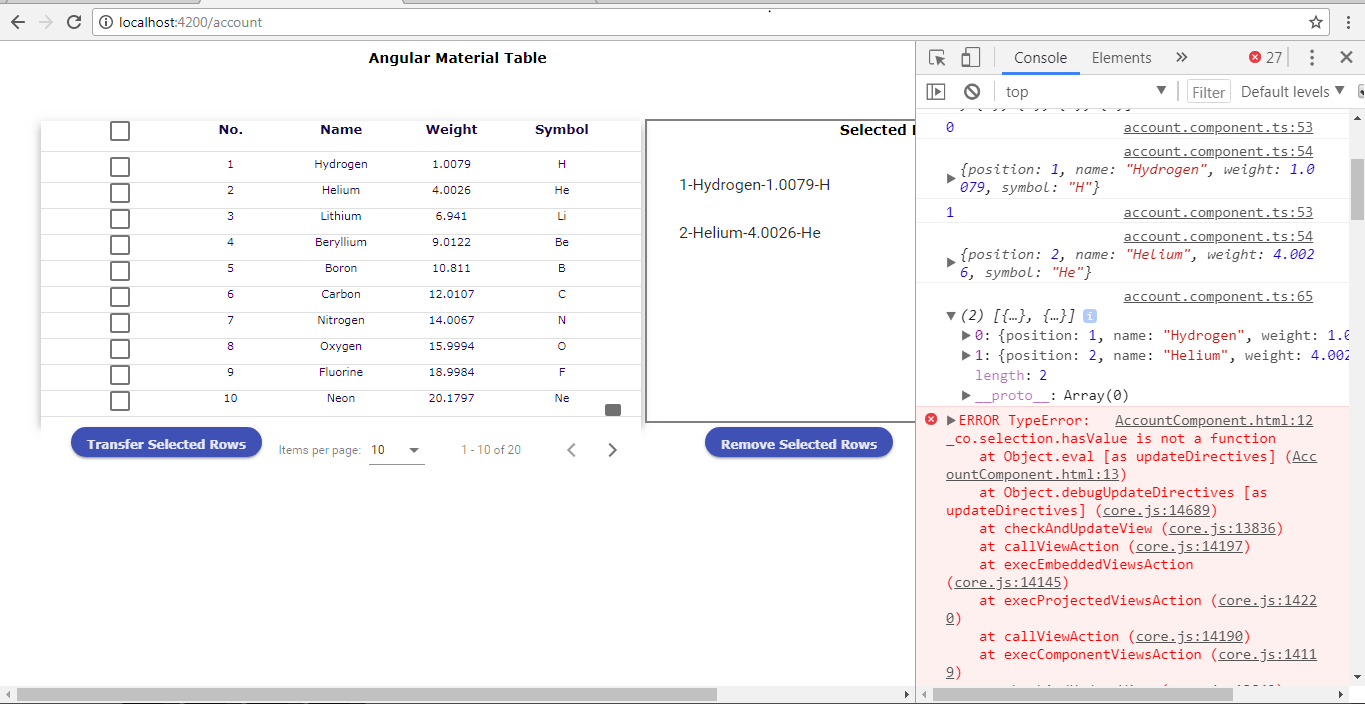
Task: Click the Angular Material Table heading
Action: [x=458, y=58]
